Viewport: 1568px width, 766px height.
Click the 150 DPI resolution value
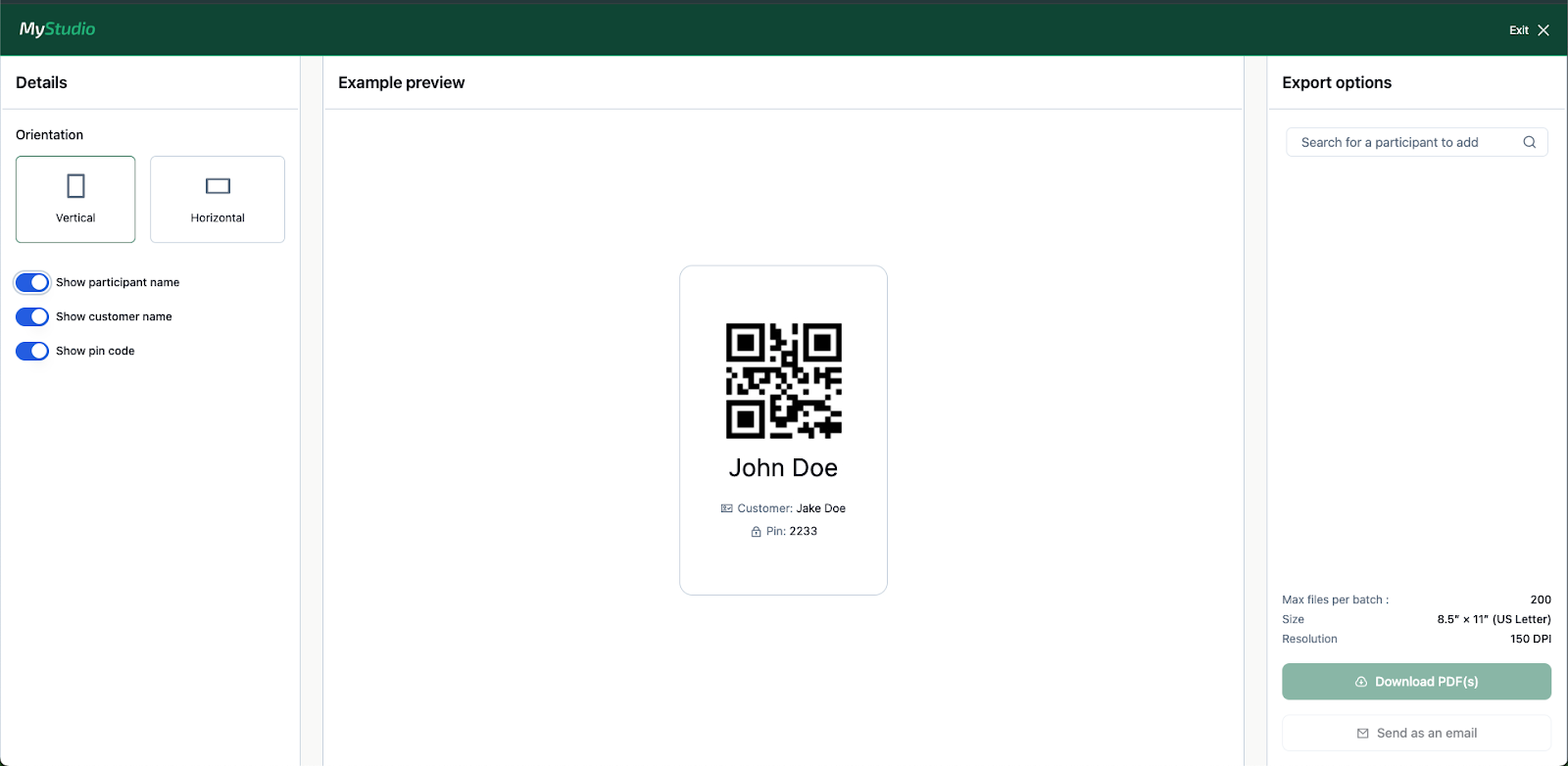click(1531, 639)
